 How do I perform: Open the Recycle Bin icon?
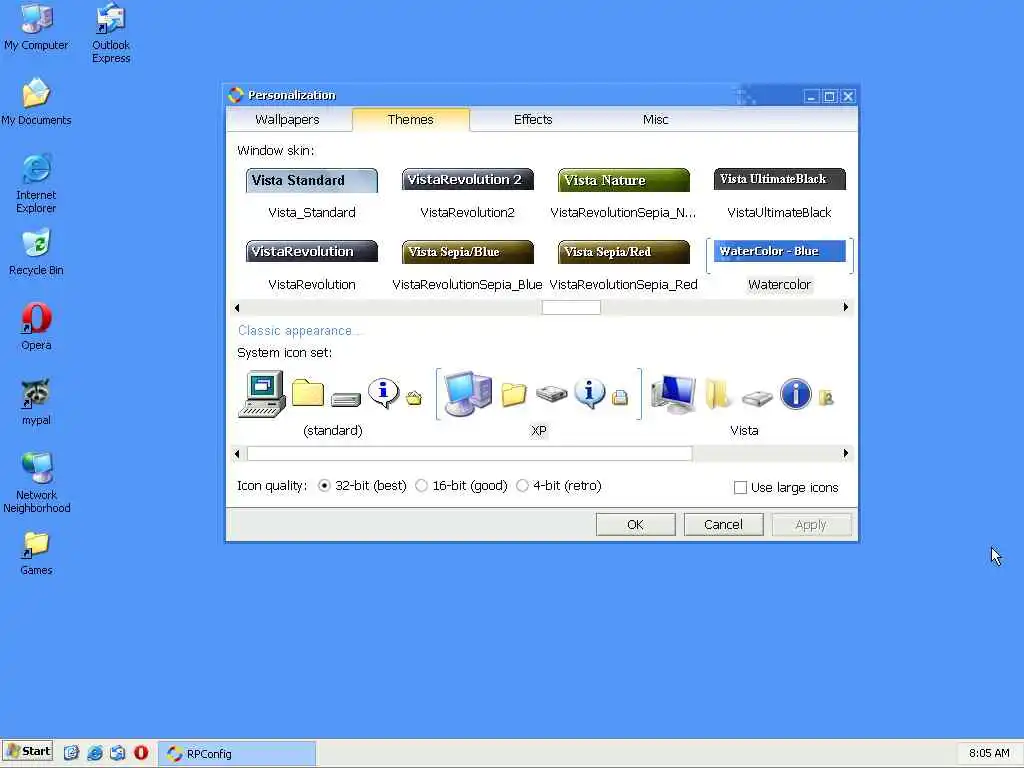36,253
